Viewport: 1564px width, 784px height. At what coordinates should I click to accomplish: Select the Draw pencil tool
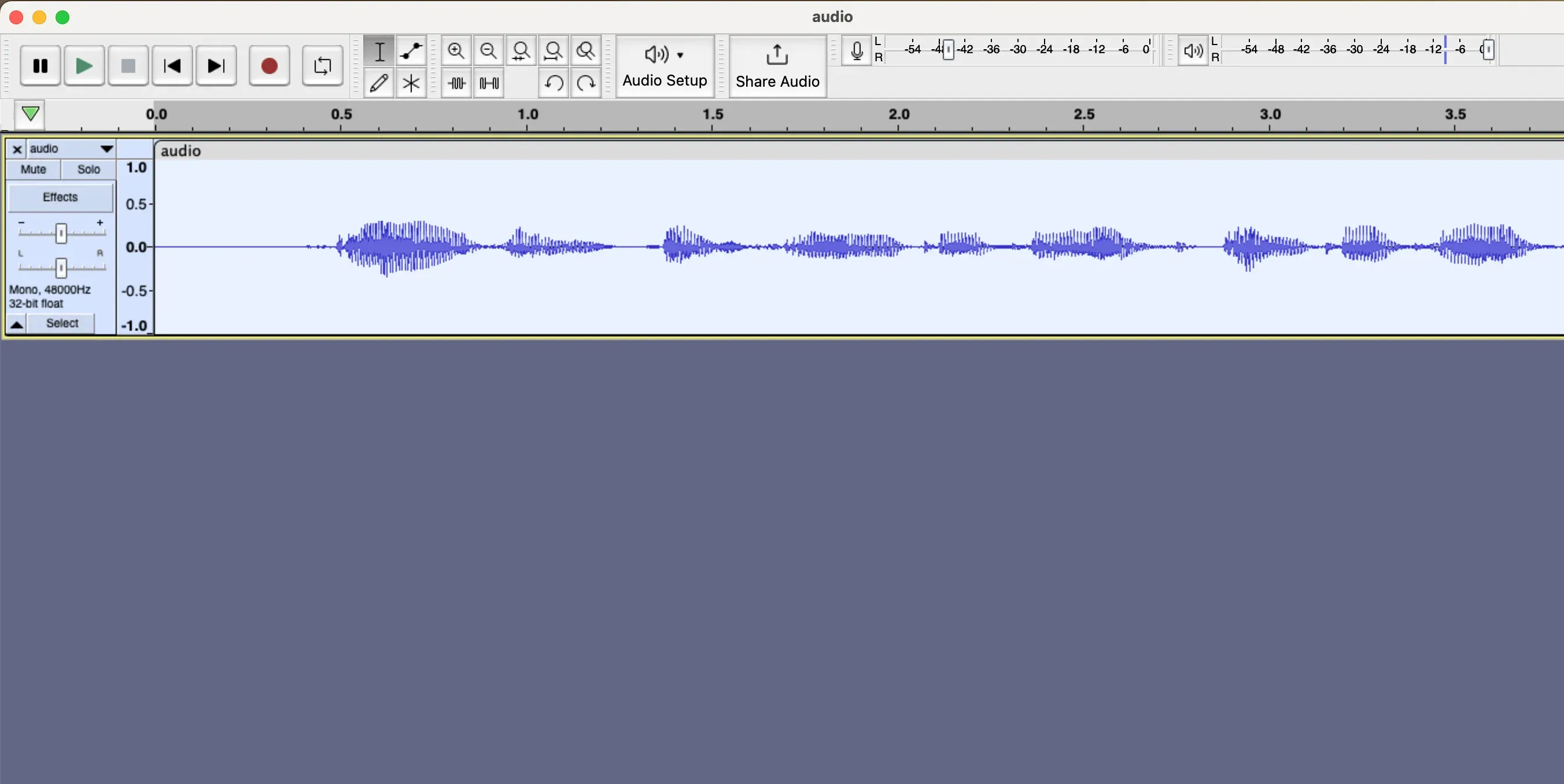(x=378, y=82)
